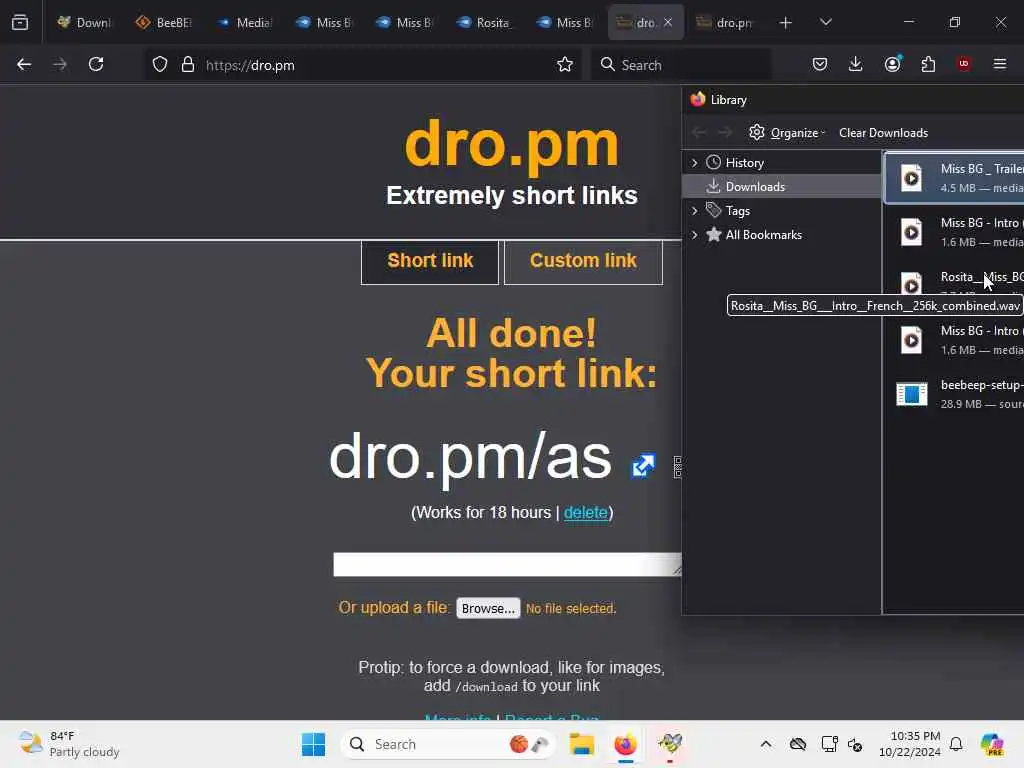
Task: Select the Short link tab
Action: (430, 261)
